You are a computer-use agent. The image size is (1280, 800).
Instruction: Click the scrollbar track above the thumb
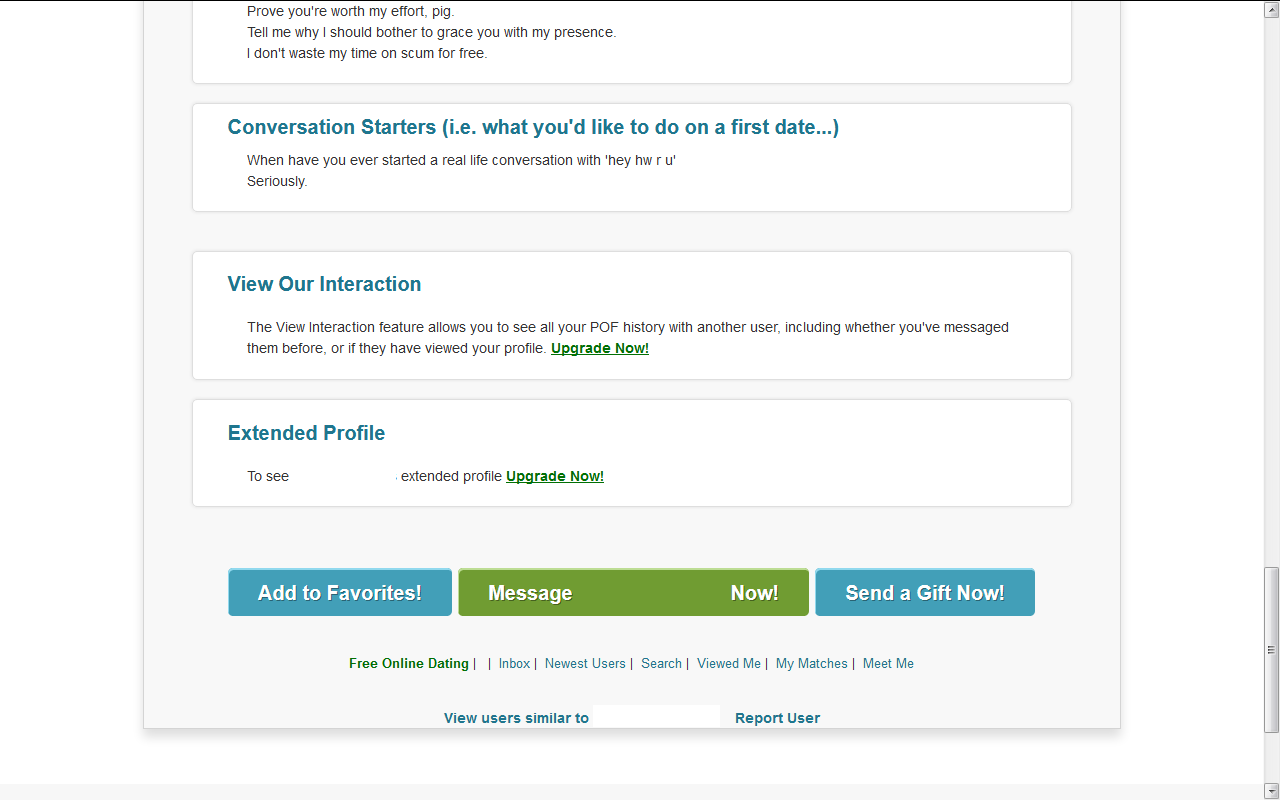click(1272, 300)
